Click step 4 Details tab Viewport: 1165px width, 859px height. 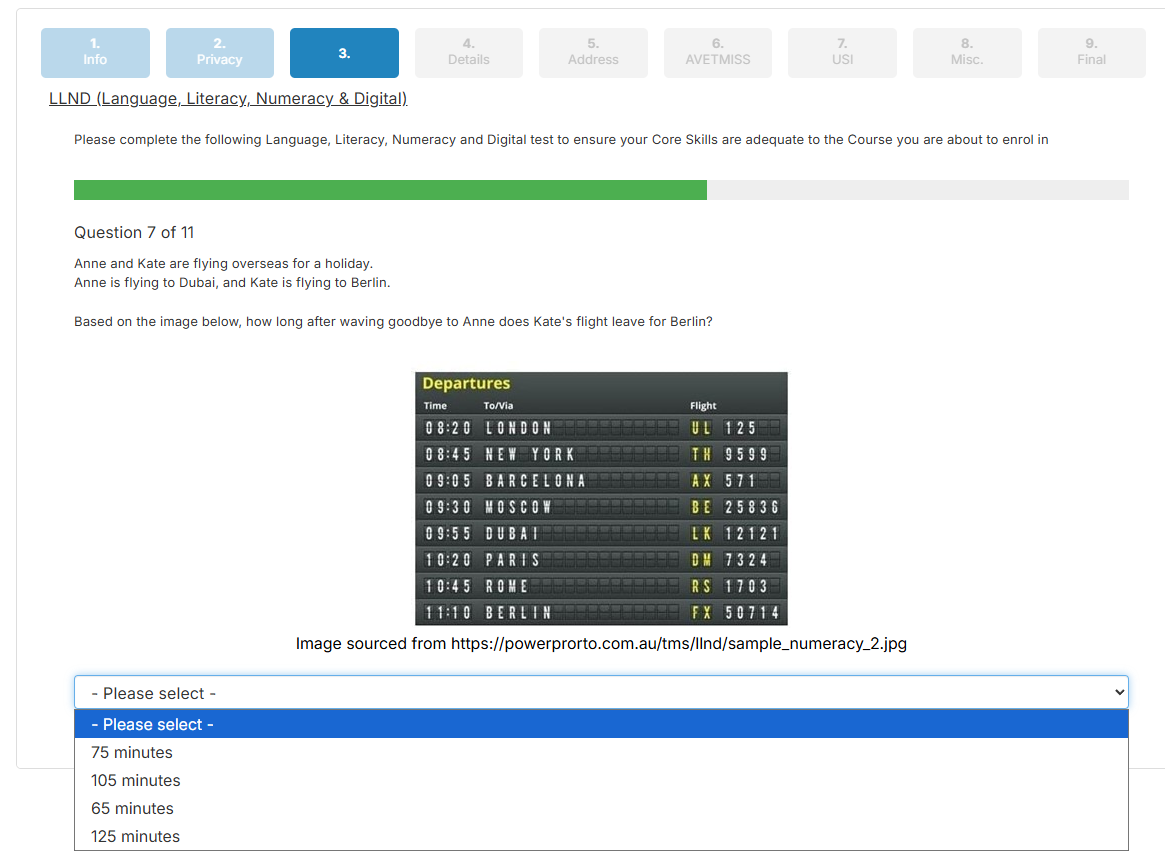tap(468, 52)
